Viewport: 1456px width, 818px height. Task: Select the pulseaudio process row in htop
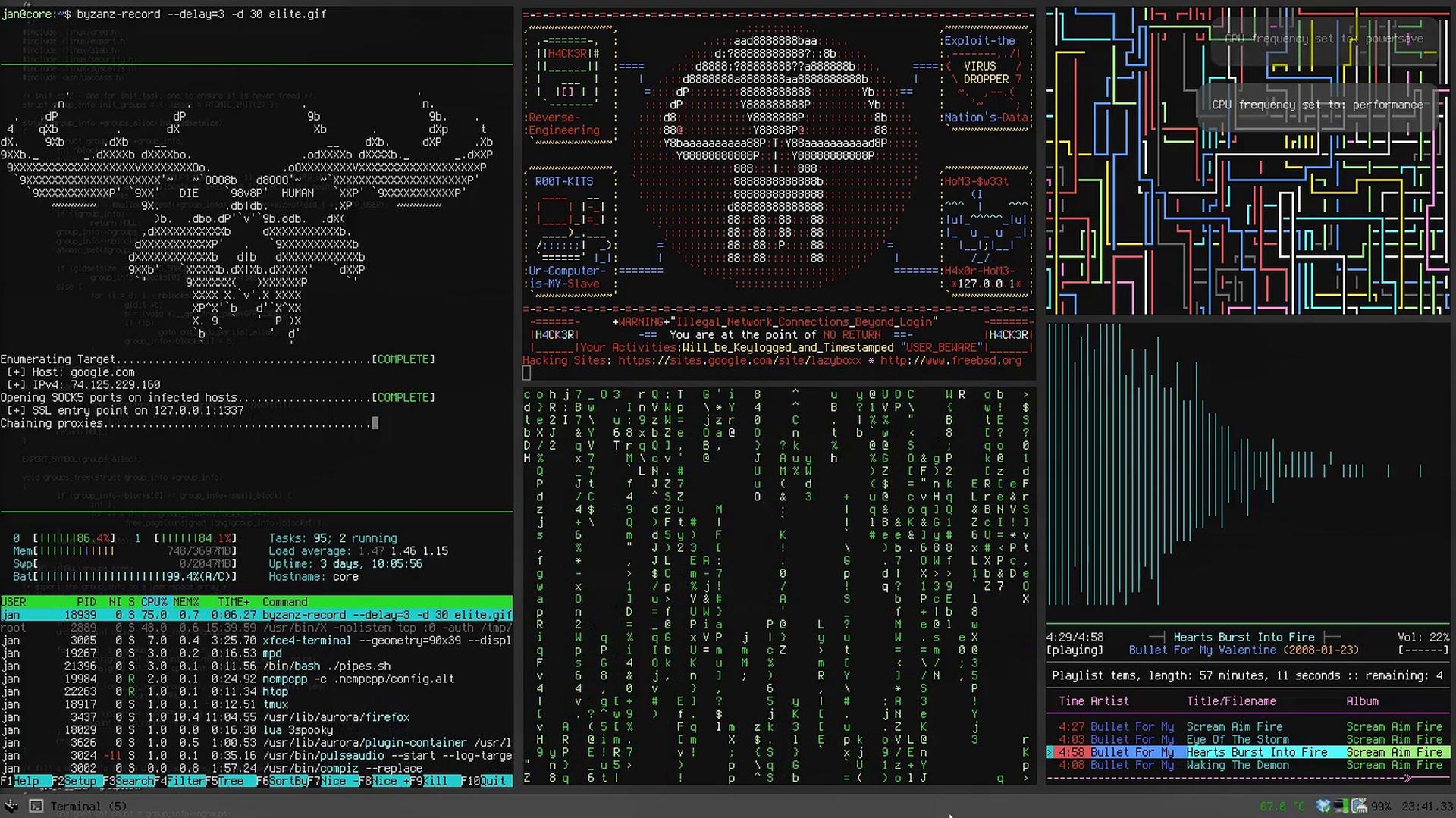point(256,756)
